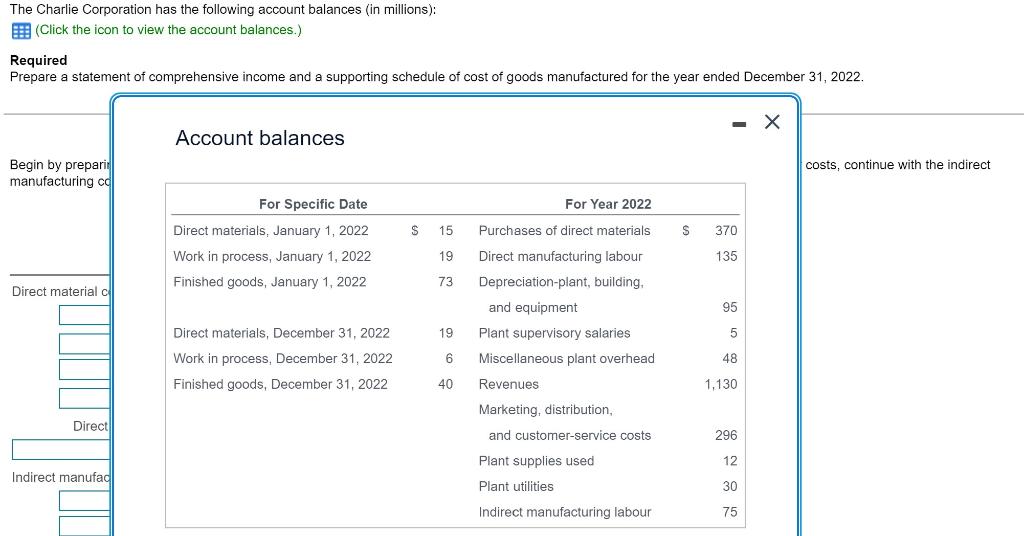Select the 'Revenues' row label

pos(509,384)
